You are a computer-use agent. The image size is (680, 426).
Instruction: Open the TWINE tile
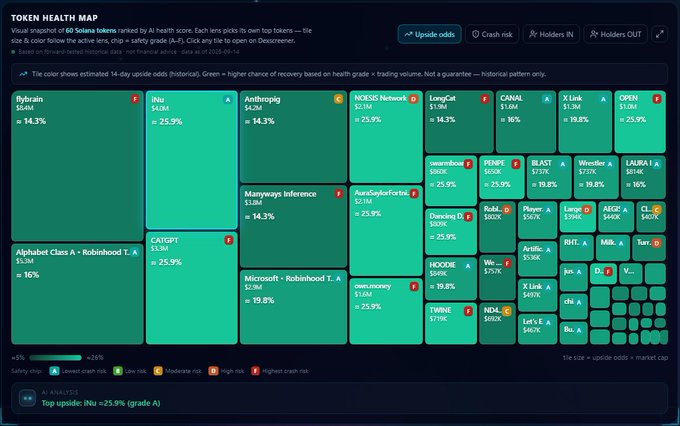451,323
